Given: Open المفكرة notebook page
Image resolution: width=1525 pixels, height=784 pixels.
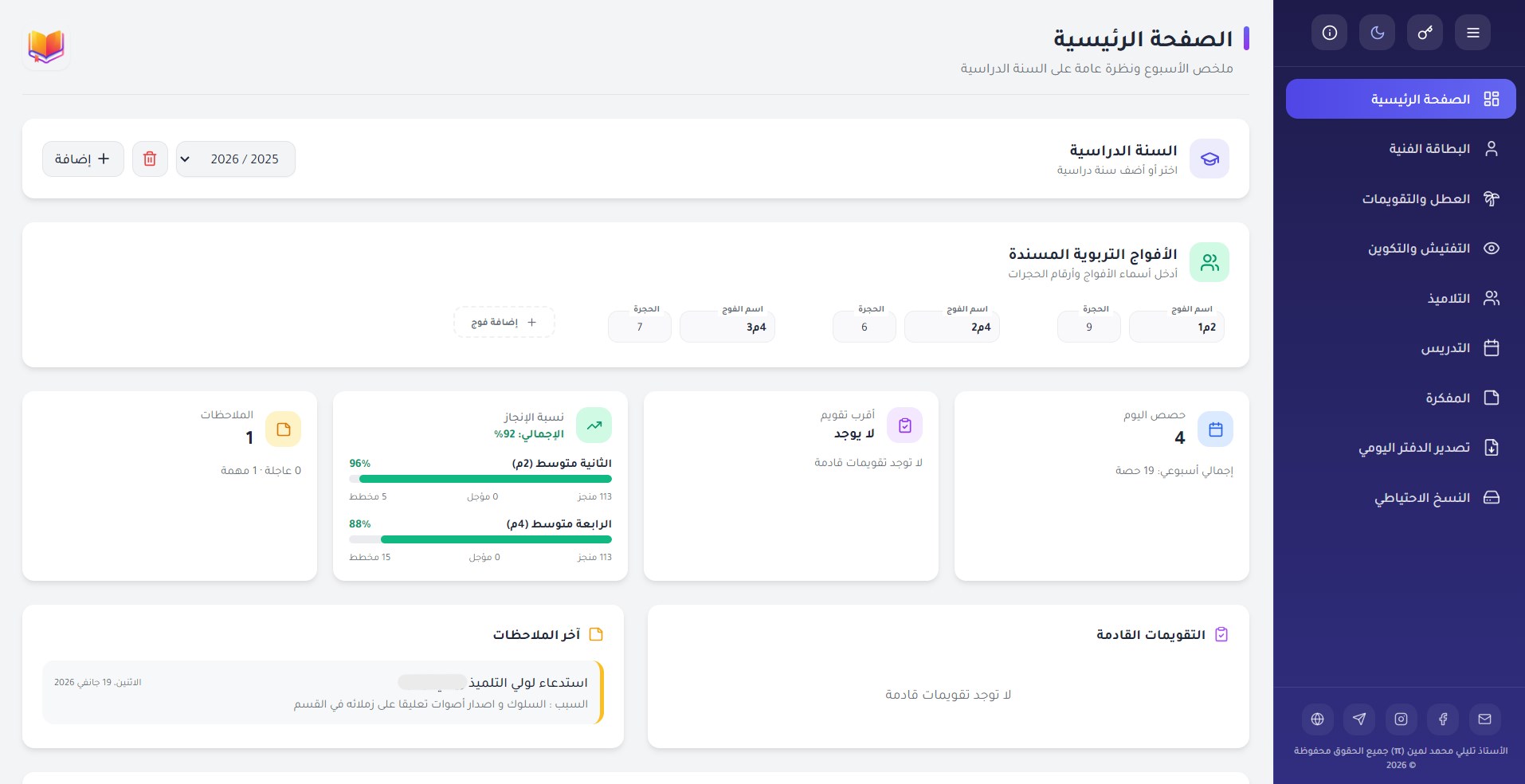Looking at the screenshot, I should coord(1401,398).
